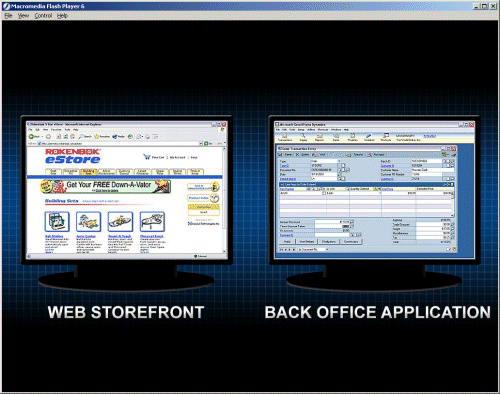Select the highlighted Building Sets store tab
This screenshot has width=500, height=394.
click(x=88, y=172)
